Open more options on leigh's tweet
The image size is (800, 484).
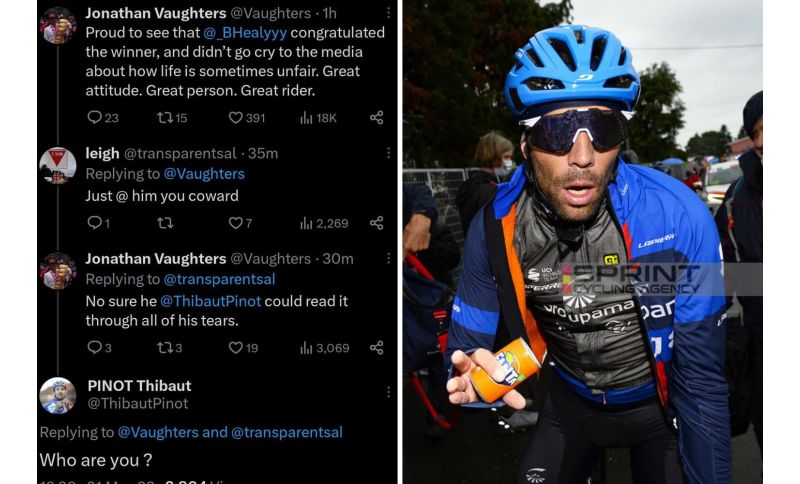(x=388, y=153)
